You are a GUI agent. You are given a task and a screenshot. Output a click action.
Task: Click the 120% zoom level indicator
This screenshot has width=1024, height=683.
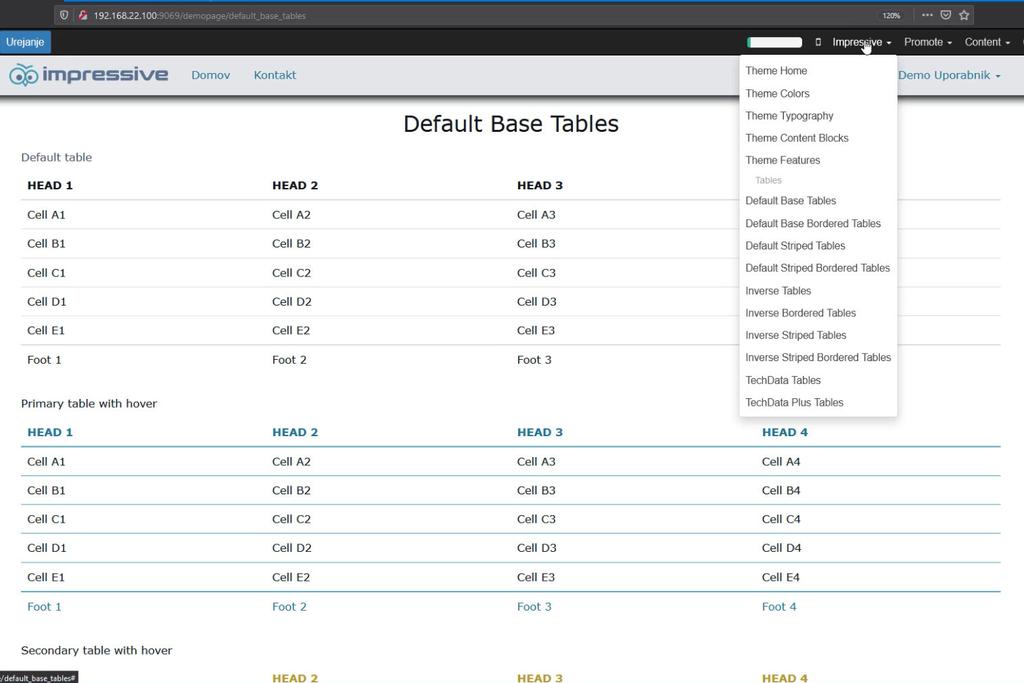[x=891, y=16]
